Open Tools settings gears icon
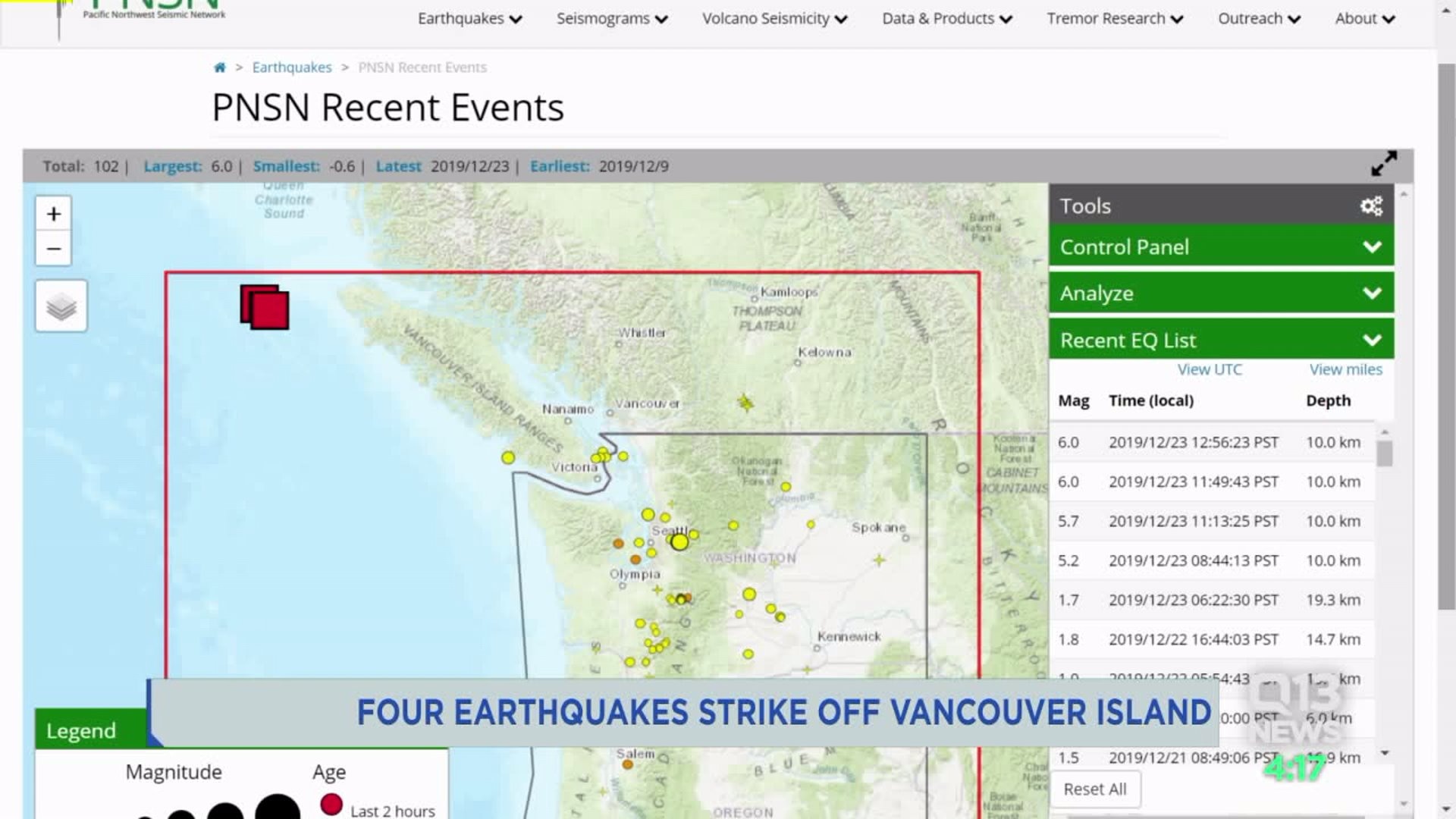The height and width of the screenshot is (819, 1456). click(1371, 206)
